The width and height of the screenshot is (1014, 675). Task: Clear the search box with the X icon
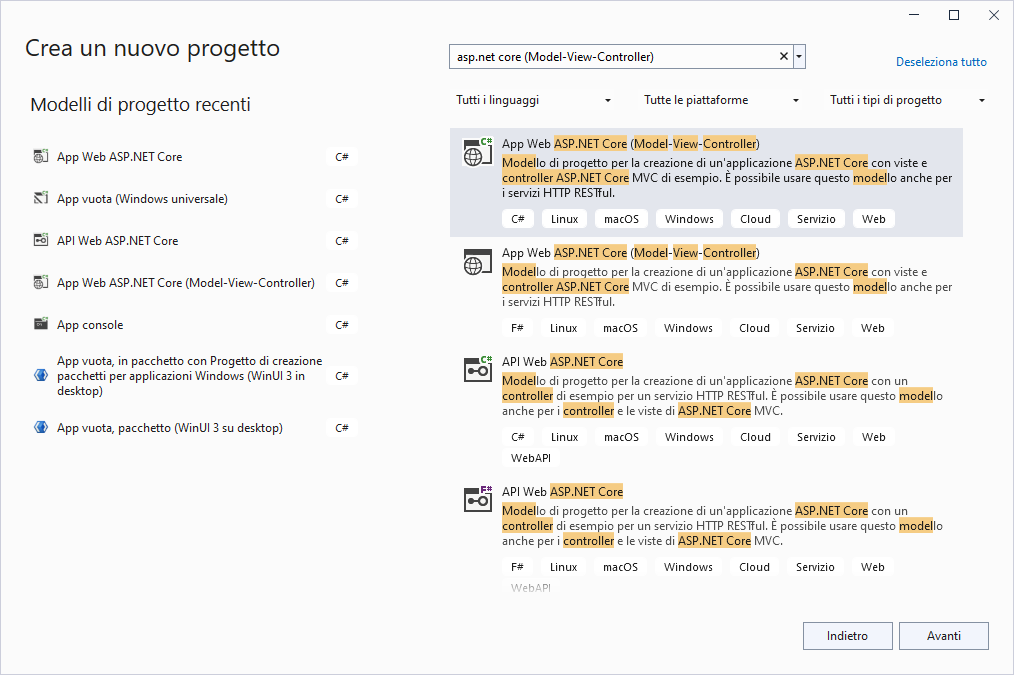click(783, 56)
